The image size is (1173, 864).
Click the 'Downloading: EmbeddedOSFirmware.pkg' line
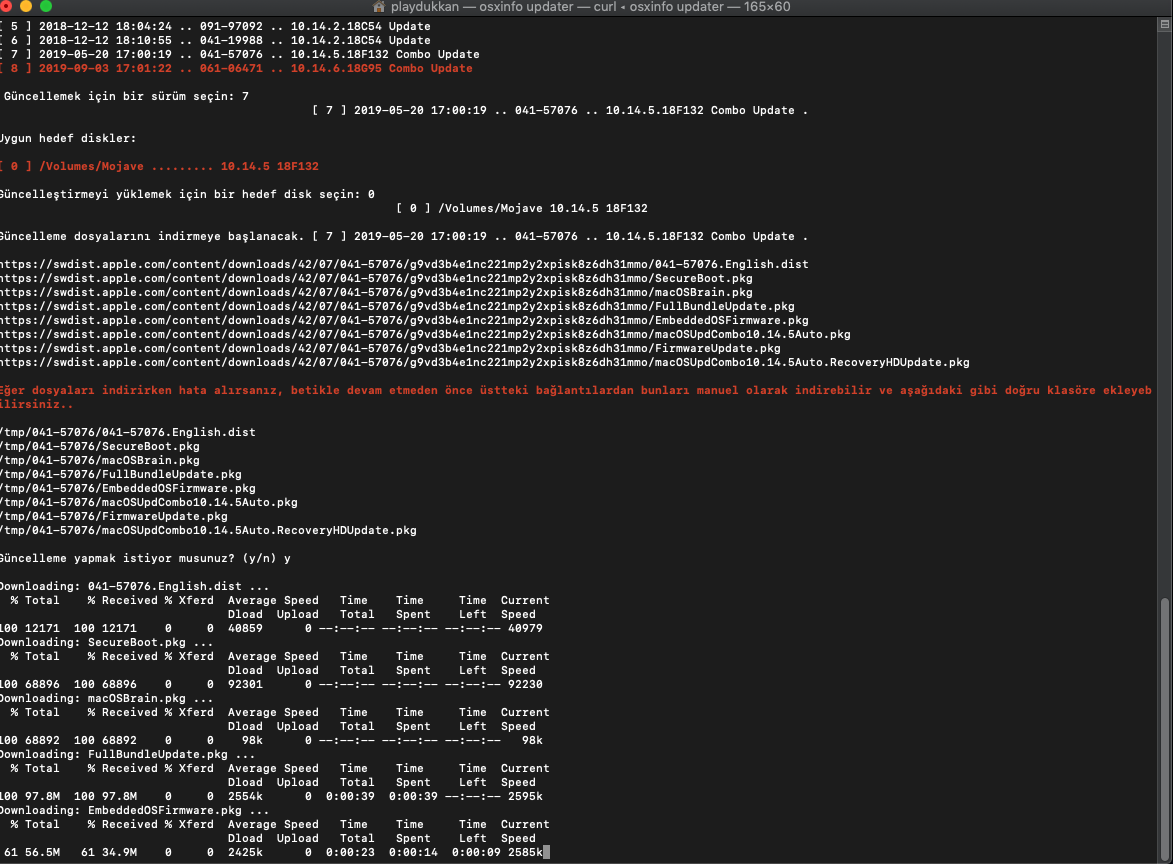[x=135, y=810]
